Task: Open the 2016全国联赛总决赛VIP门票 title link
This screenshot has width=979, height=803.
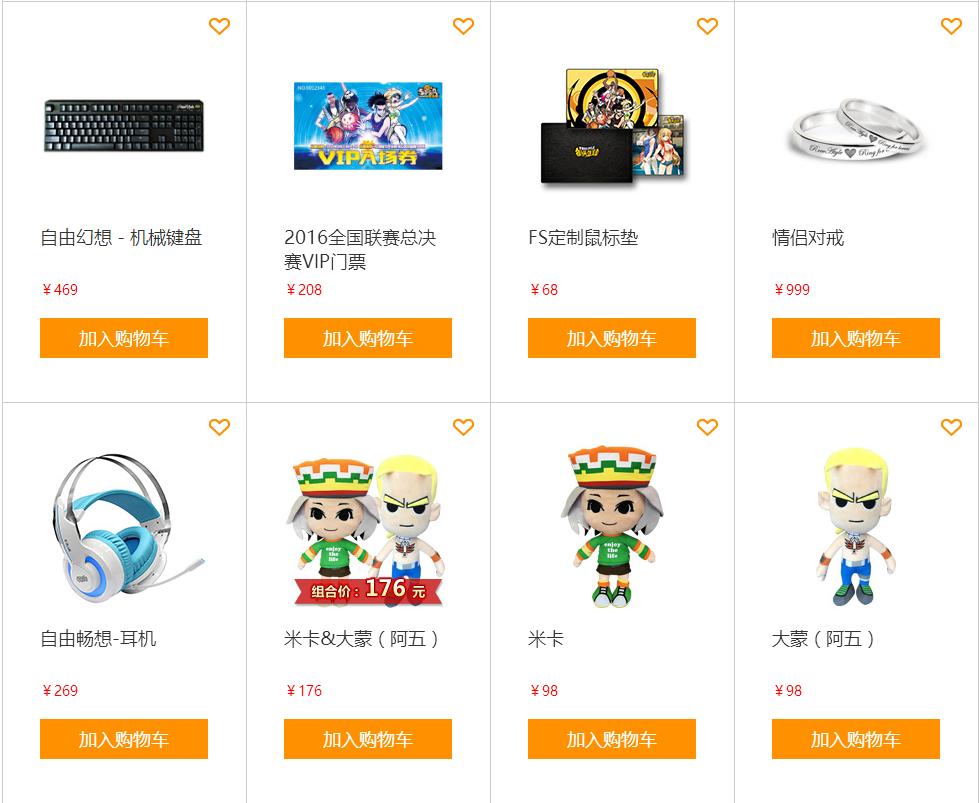Action: point(360,249)
